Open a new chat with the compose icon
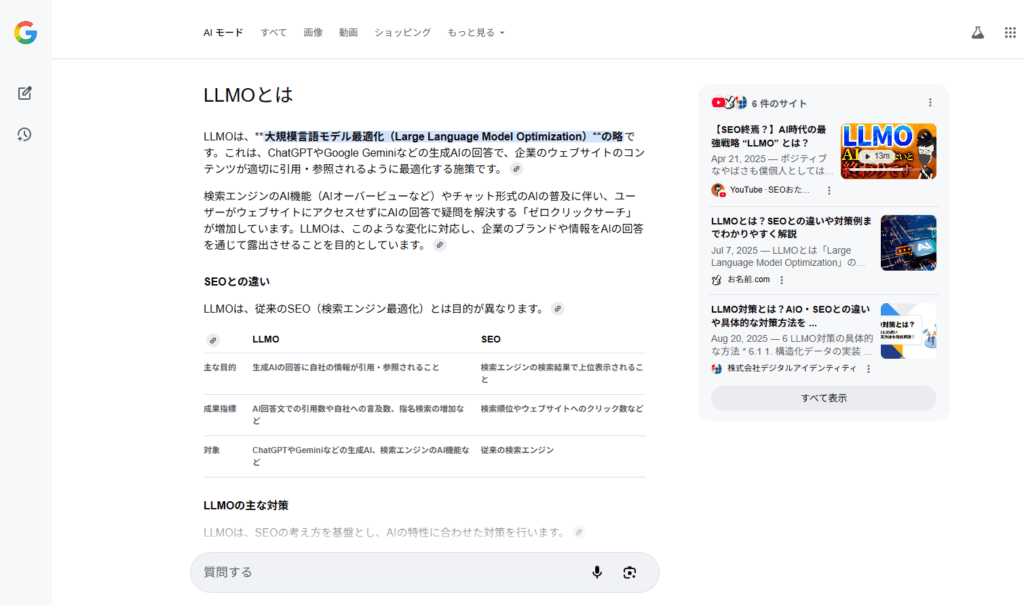The width and height of the screenshot is (1024, 605). pos(24,93)
